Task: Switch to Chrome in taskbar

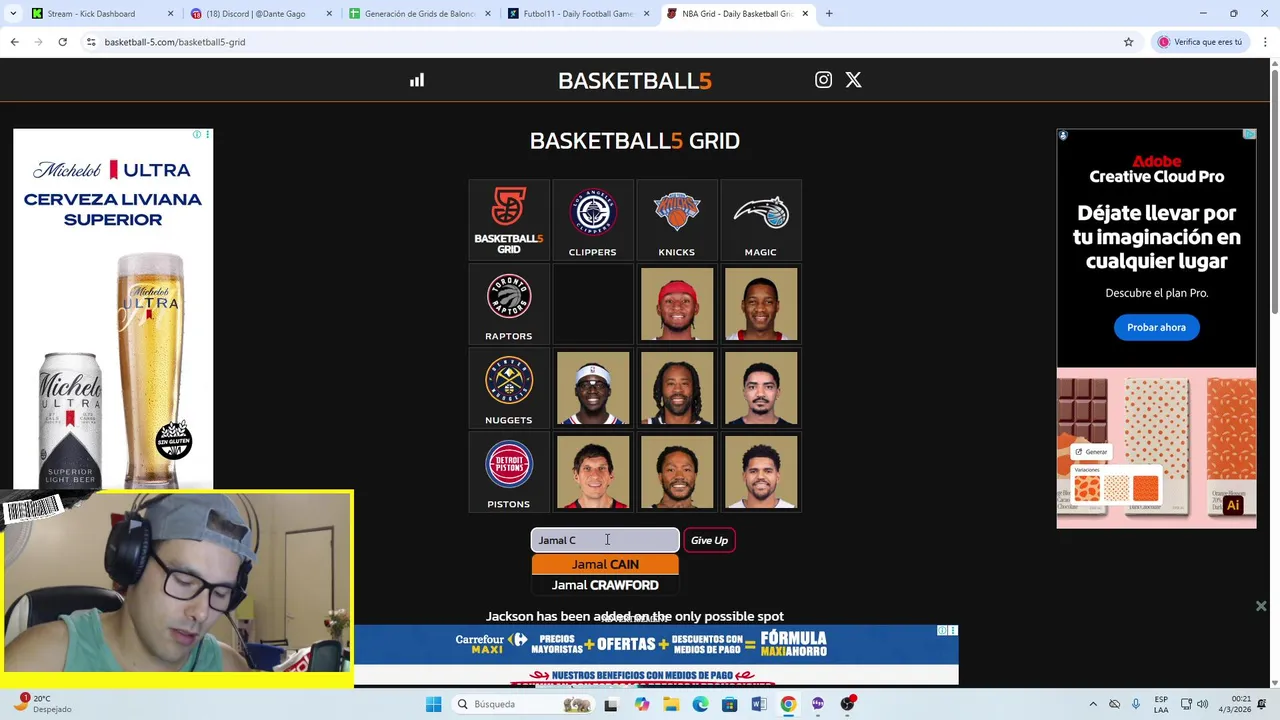Action: click(x=788, y=704)
